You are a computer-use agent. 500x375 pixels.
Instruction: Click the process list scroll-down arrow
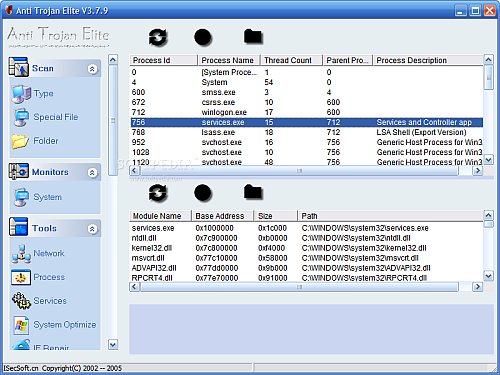click(488, 160)
